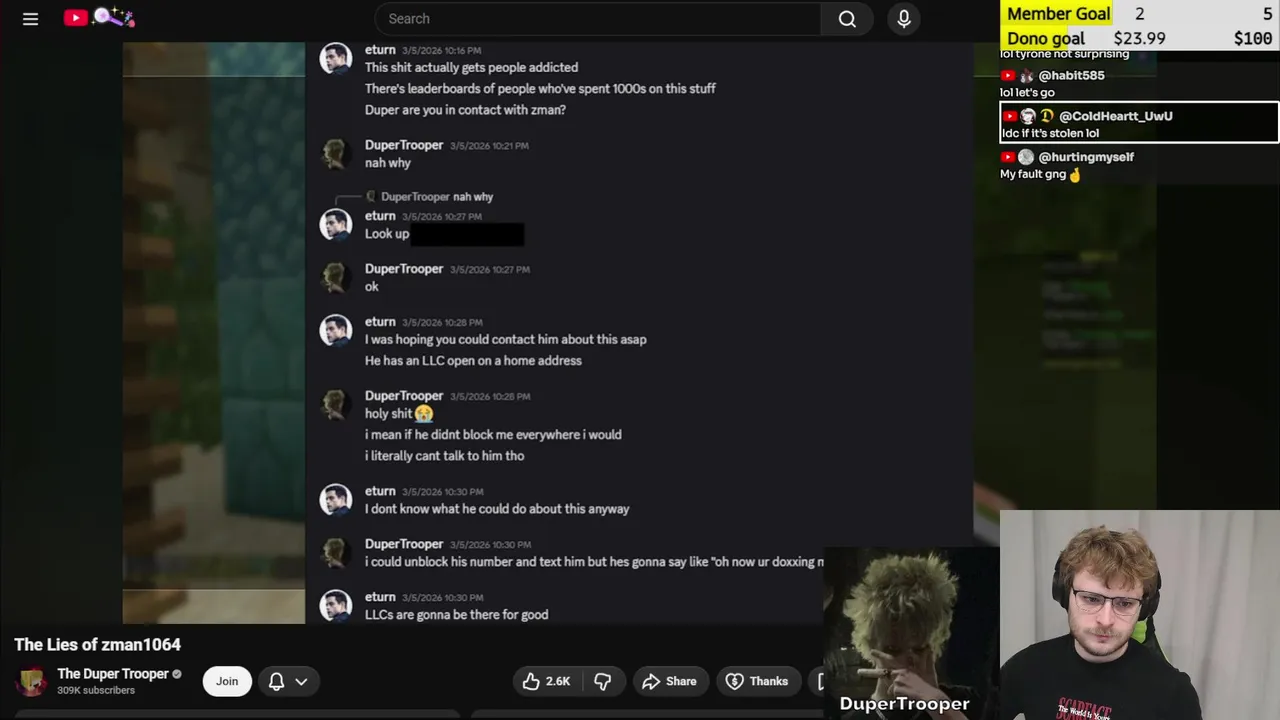Viewport: 1280px width, 720px height.
Task: Click the channel avatar beside the title
Action: pyautogui.click(x=31, y=681)
